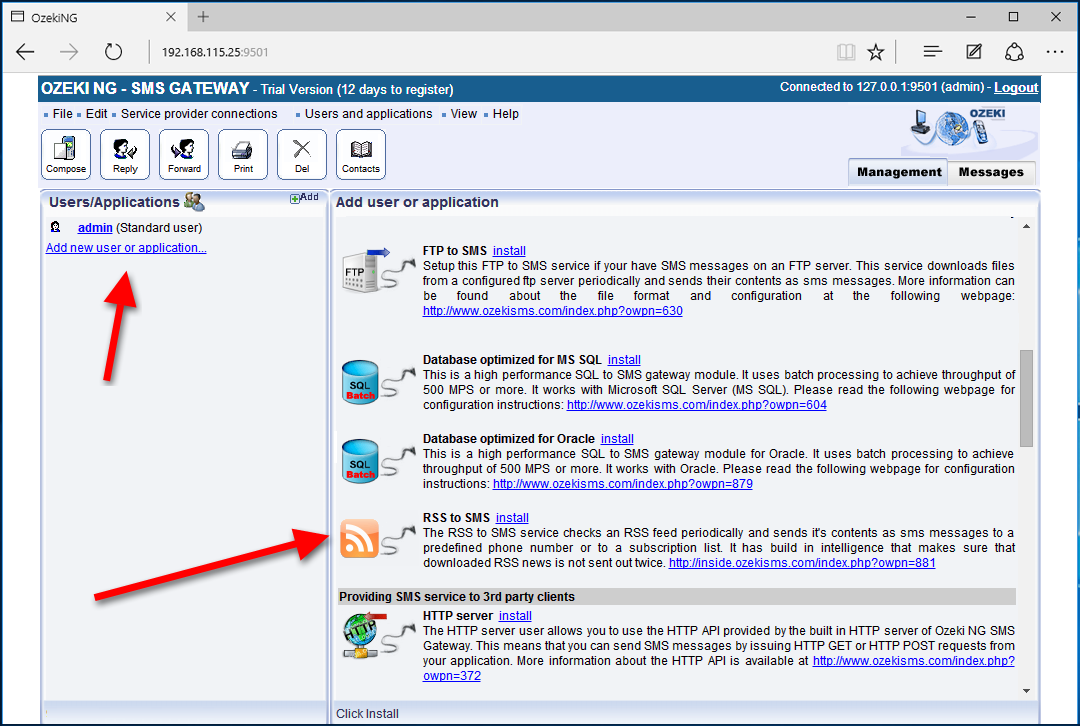Image resolution: width=1080 pixels, height=726 pixels.
Task: Open browser reading view icon
Action: pos(846,52)
